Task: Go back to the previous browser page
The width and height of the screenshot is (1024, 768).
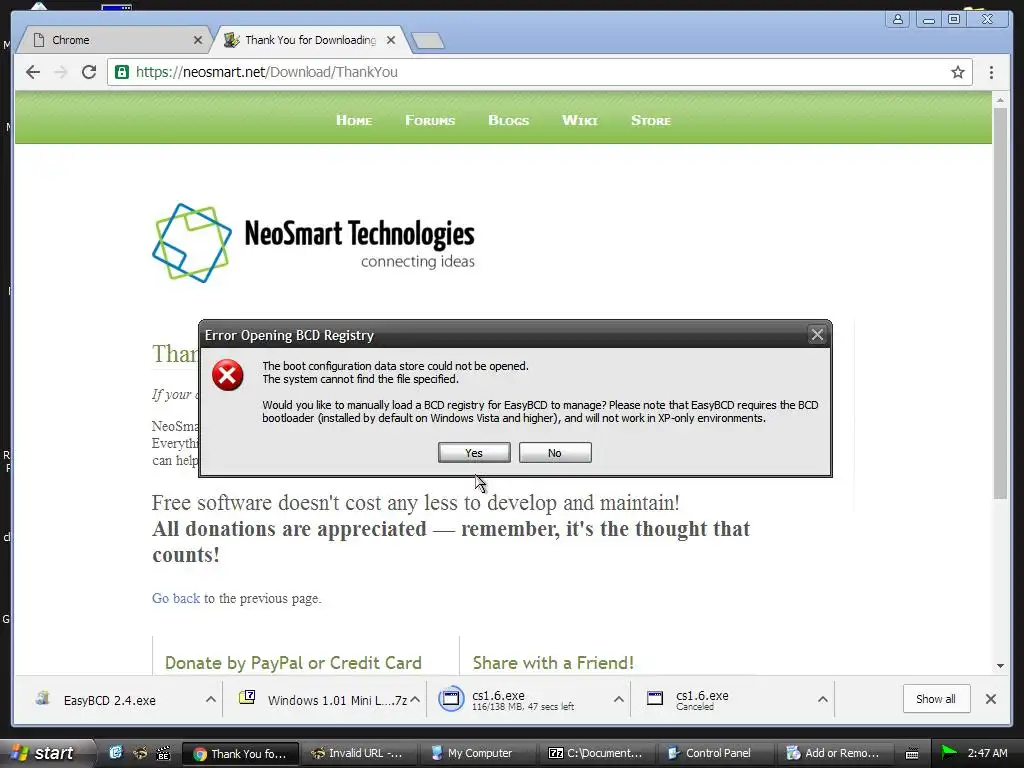Action: click(x=33, y=72)
